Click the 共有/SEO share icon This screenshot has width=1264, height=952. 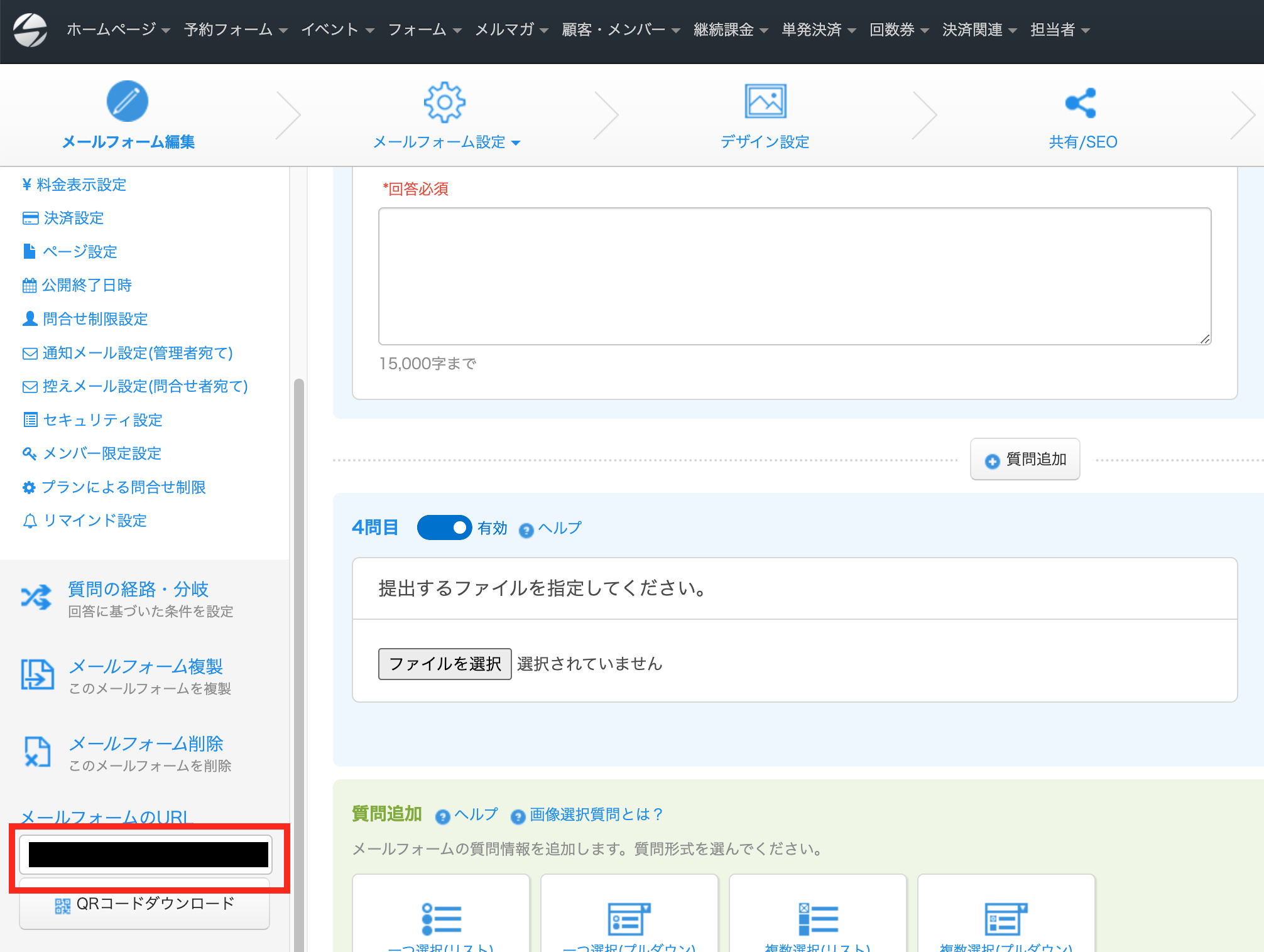pyautogui.click(x=1081, y=103)
